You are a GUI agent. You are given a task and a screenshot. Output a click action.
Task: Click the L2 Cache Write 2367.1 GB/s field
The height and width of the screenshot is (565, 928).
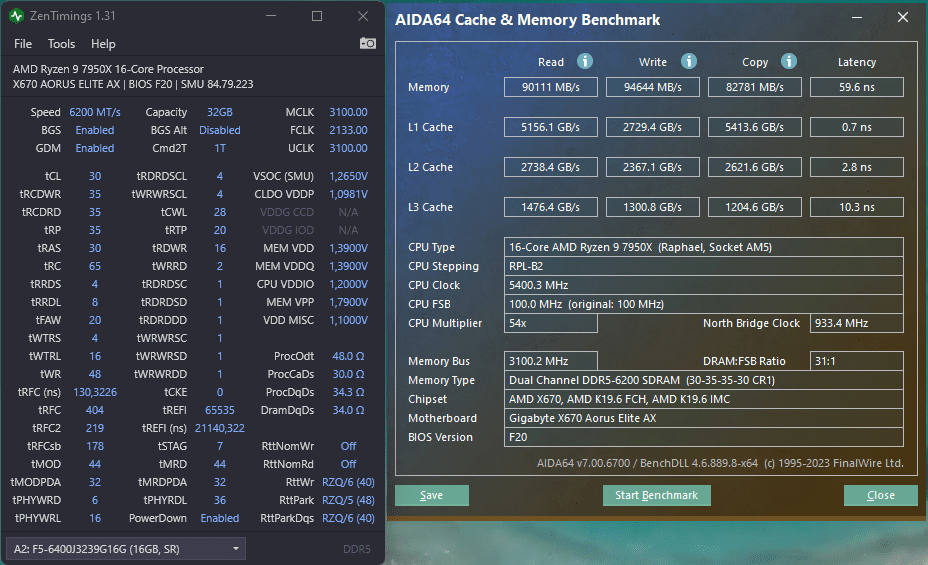tap(653, 167)
